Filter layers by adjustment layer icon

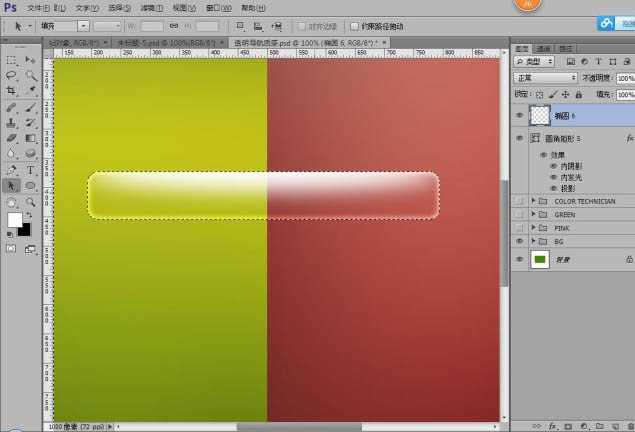coord(584,62)
